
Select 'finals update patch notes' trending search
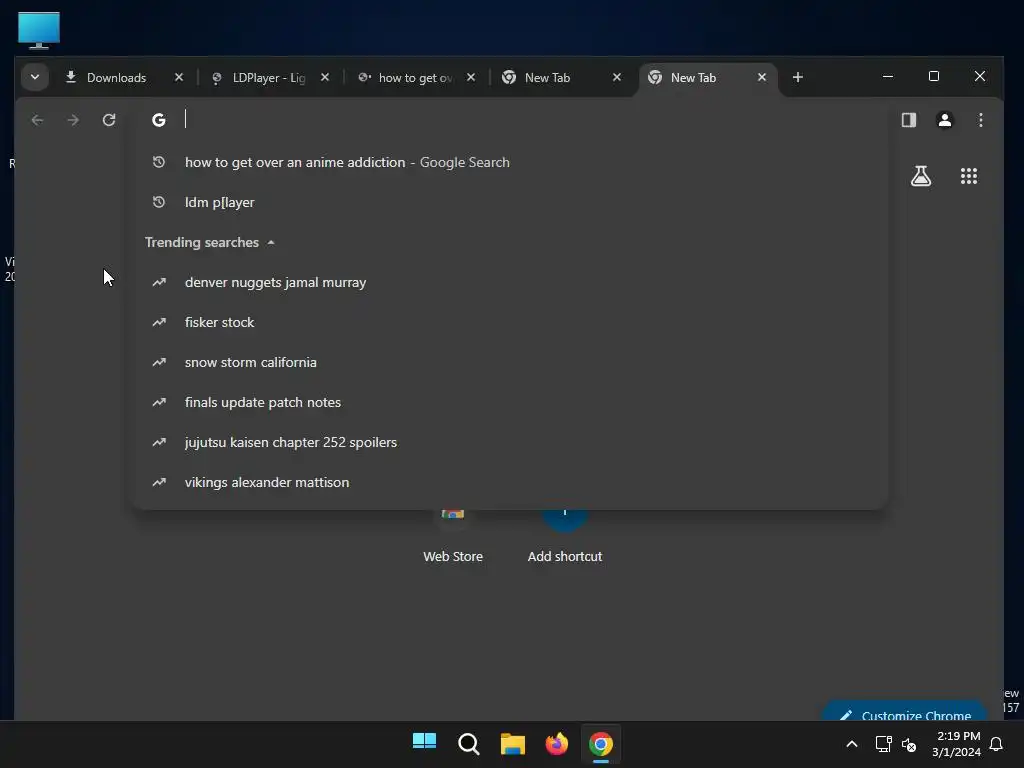click(510, 402)
